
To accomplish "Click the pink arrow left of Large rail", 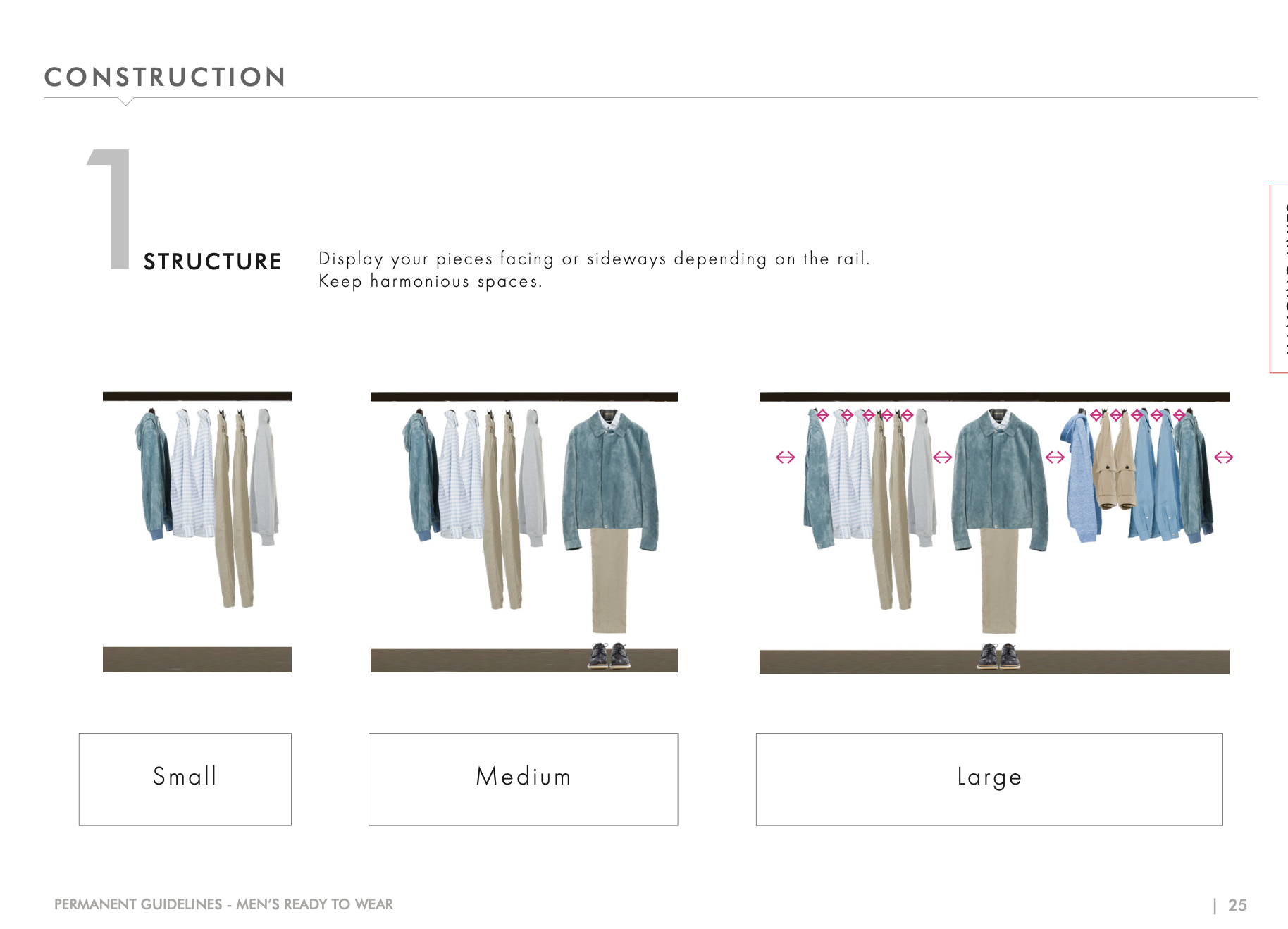I will [x=785, y=457].
